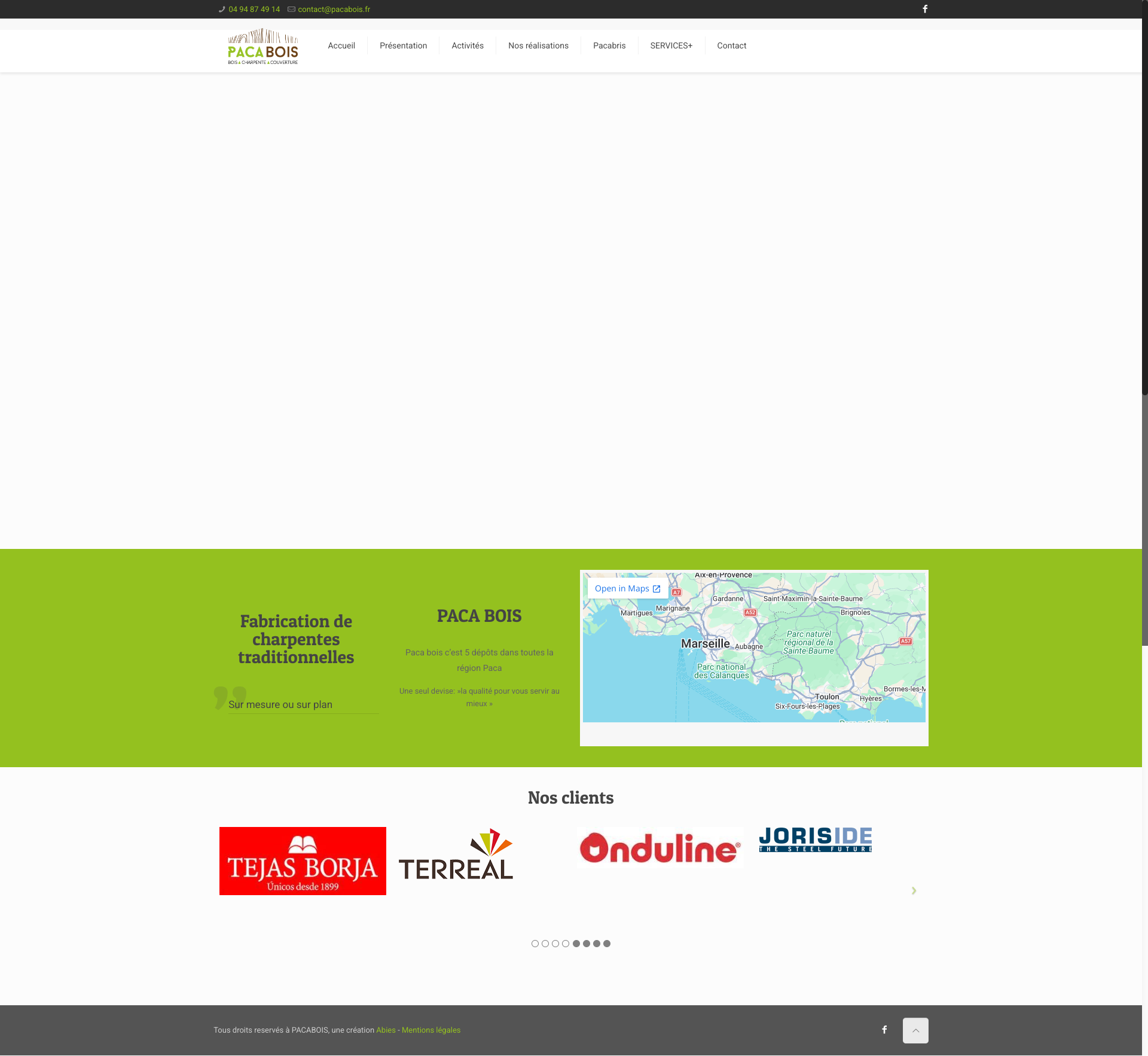Click the phone icon in top bar

coord(222,9)
